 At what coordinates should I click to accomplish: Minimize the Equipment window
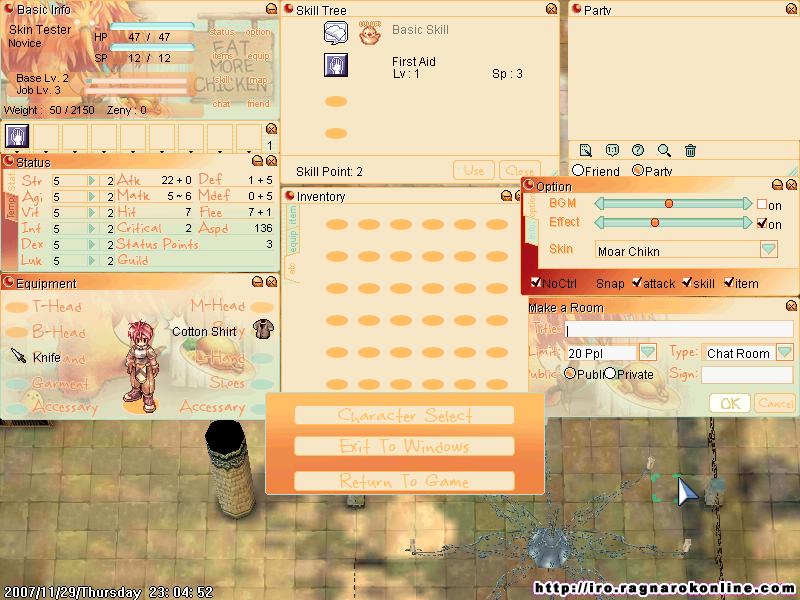pos(258,281)
